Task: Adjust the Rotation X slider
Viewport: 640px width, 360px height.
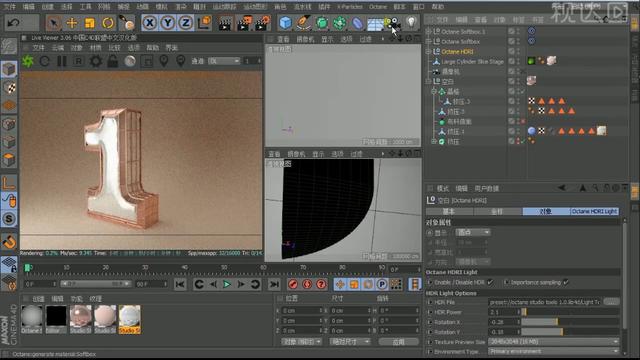Action: point(570,322)
